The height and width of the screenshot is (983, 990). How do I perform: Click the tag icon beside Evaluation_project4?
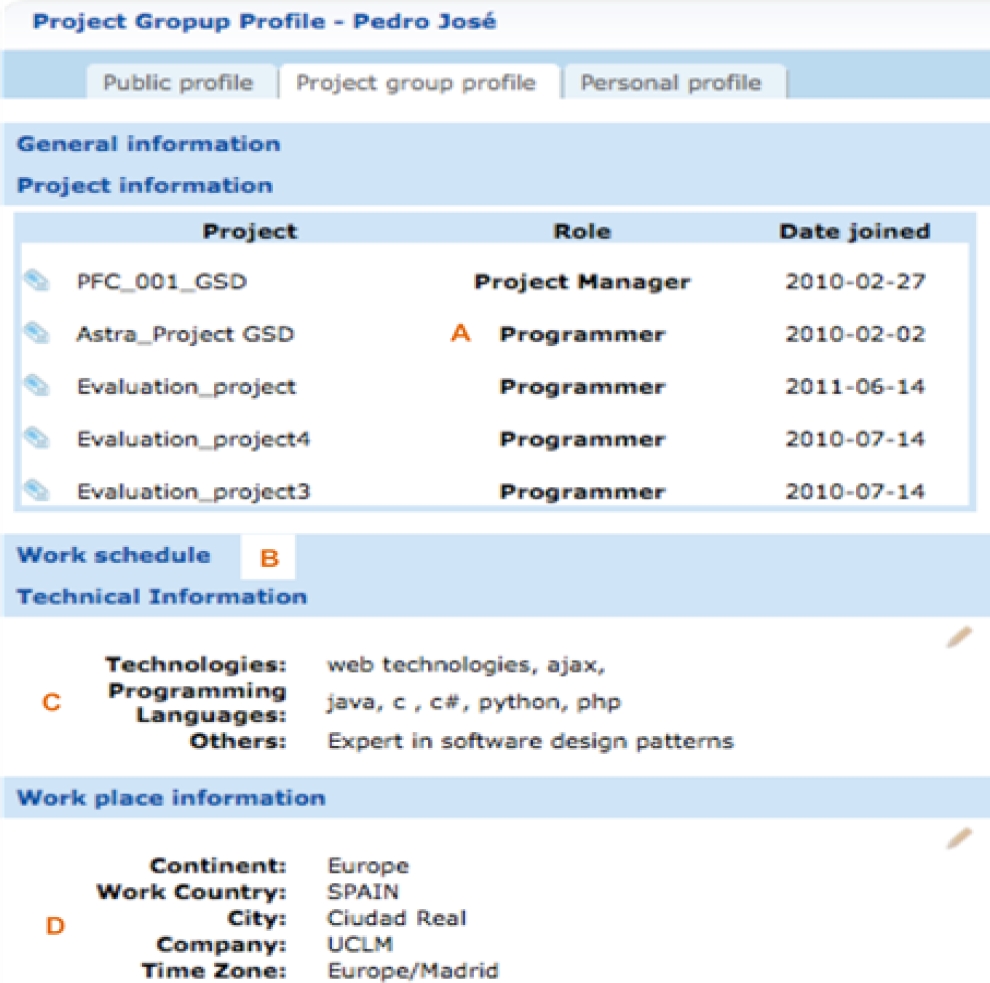coord(36,438)
